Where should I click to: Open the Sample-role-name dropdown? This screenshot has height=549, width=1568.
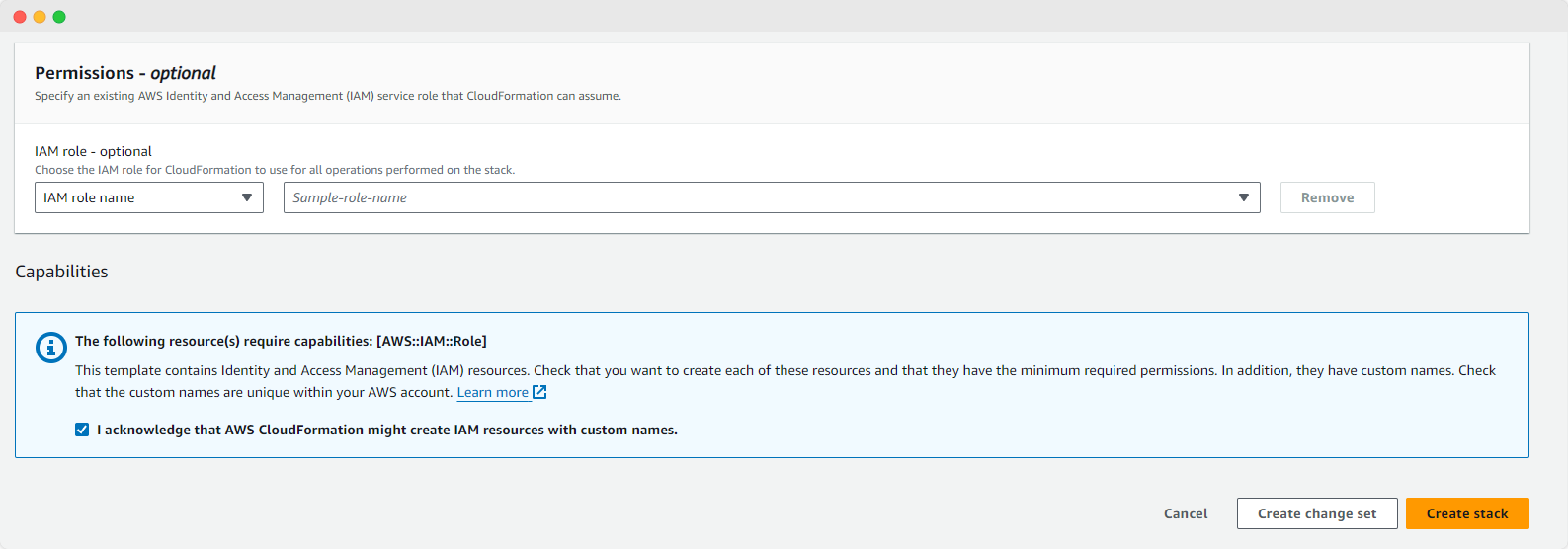coord(772,197)
